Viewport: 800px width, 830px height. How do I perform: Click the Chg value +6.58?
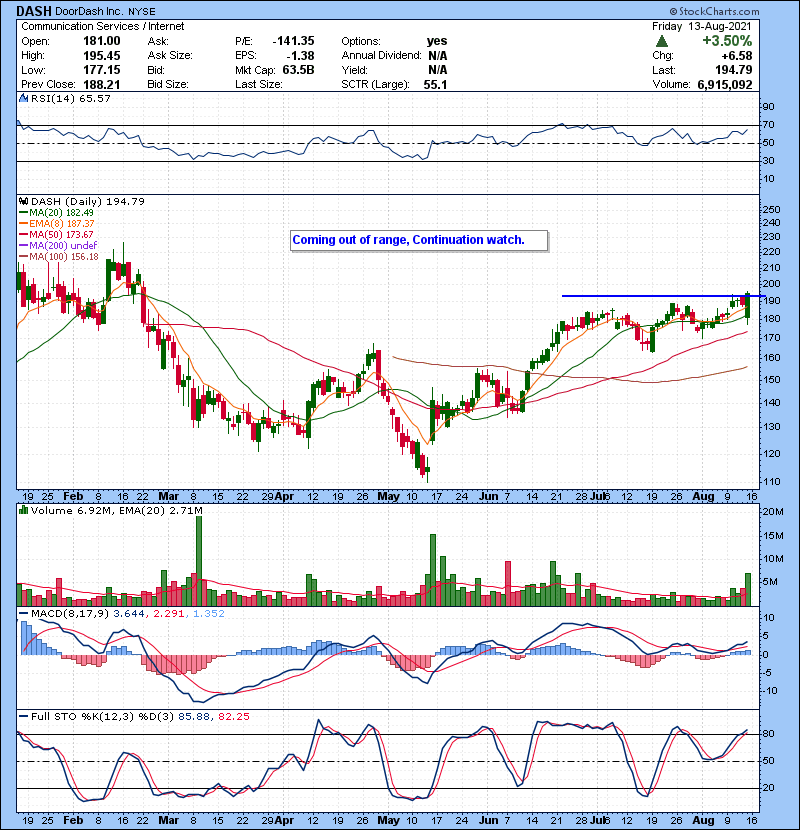click(736, 56)
